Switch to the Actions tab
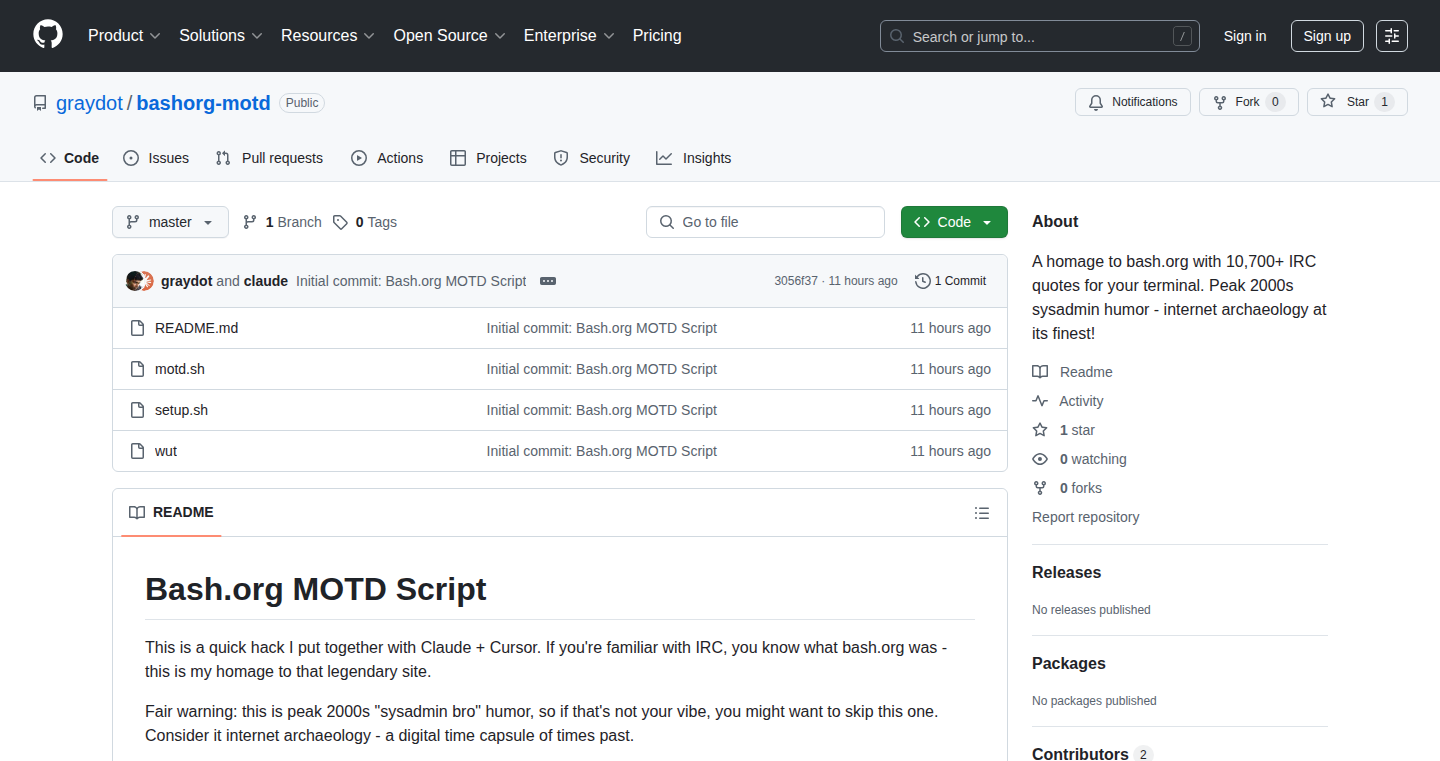 click(x=387, y=158)
